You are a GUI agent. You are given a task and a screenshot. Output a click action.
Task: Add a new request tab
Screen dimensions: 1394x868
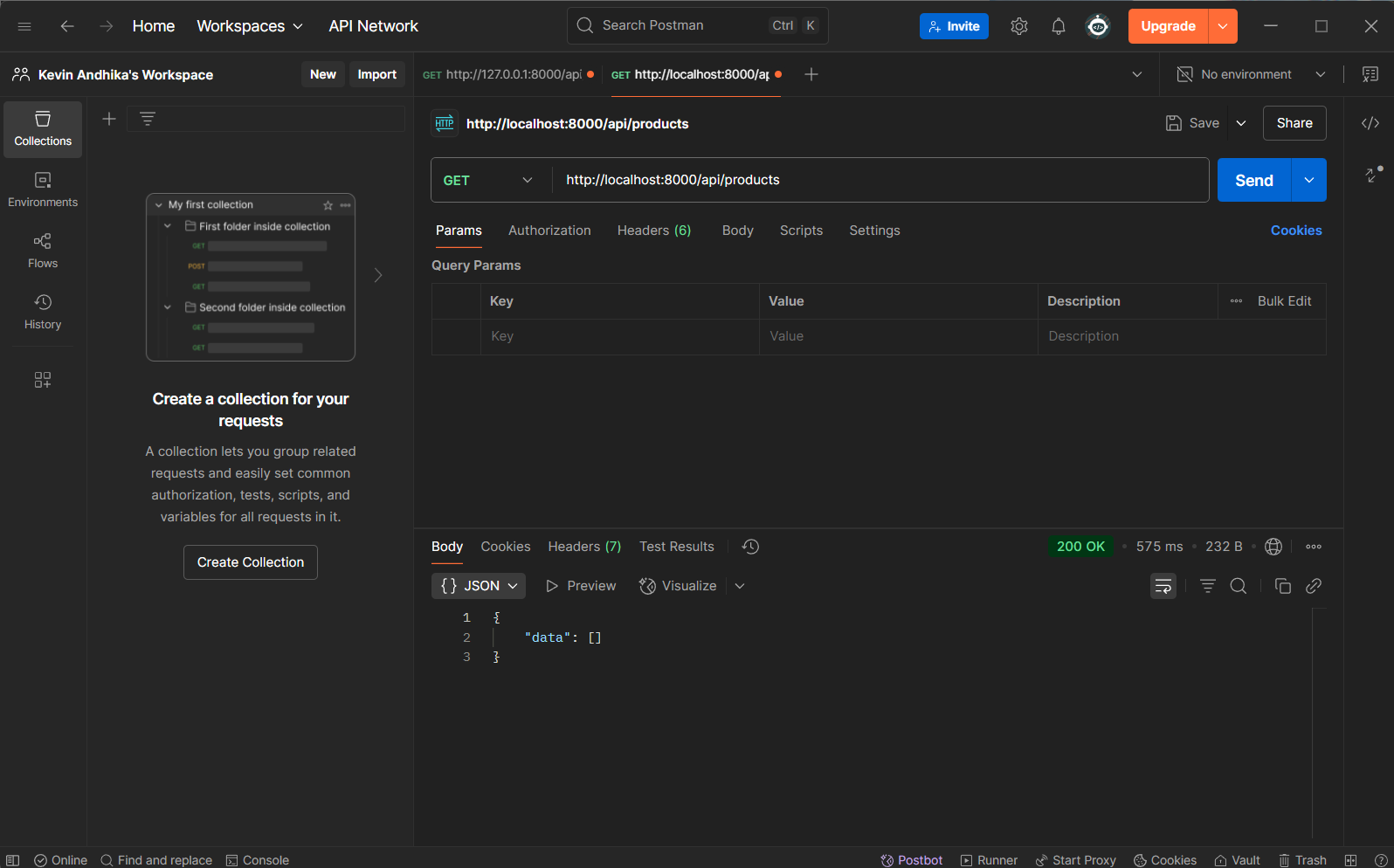click(x=811, y=74)
